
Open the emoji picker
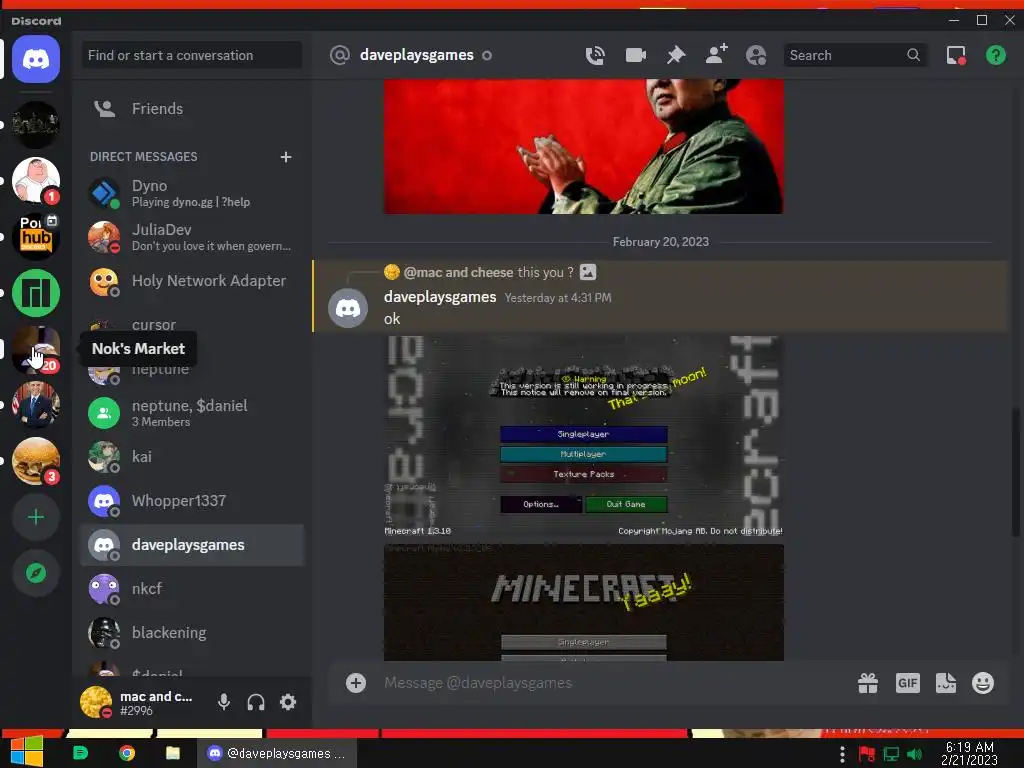click(x=983, y=683)
